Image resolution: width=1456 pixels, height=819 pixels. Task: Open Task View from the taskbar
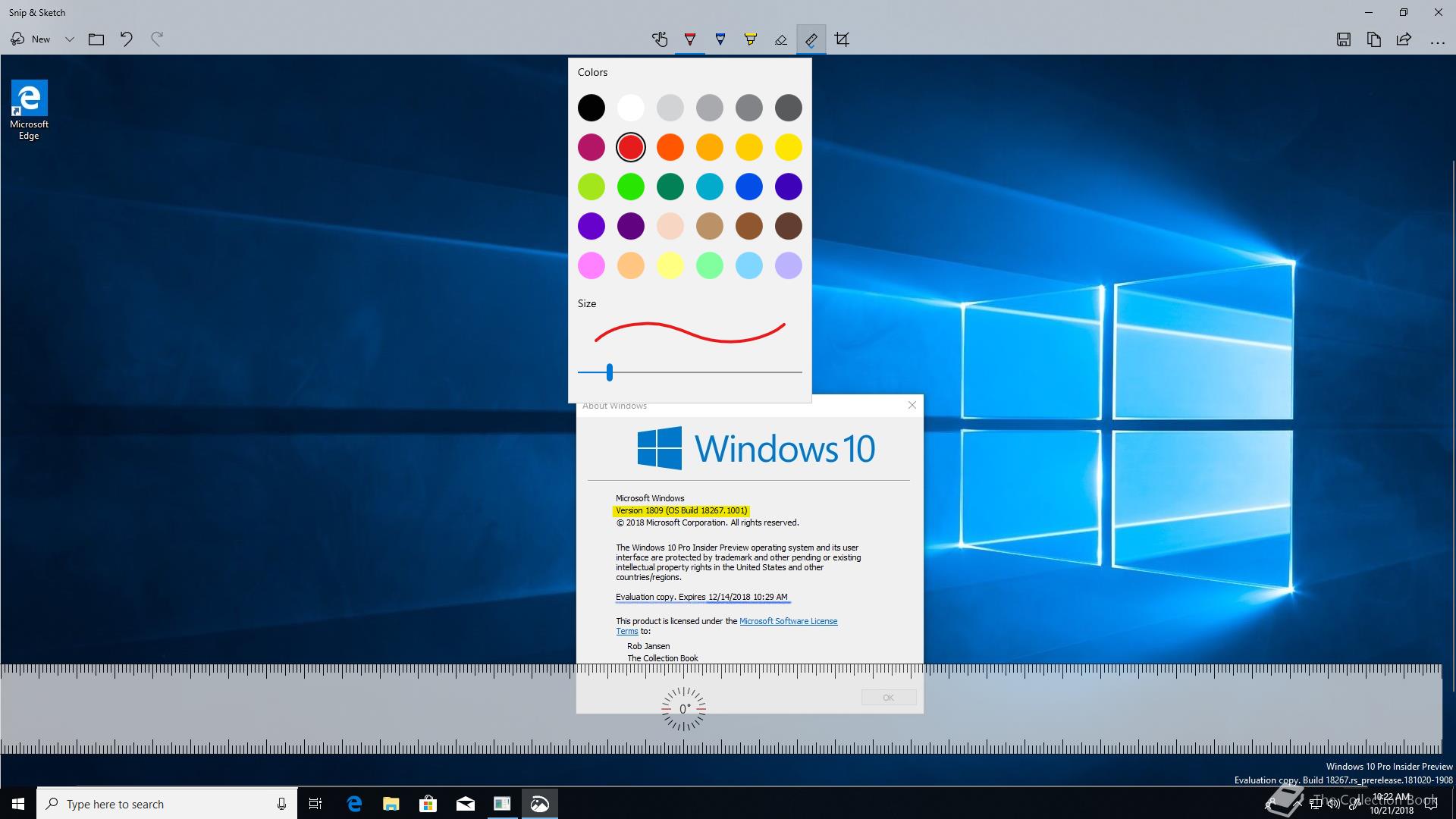pyautogui.click(x=315, y=804)
